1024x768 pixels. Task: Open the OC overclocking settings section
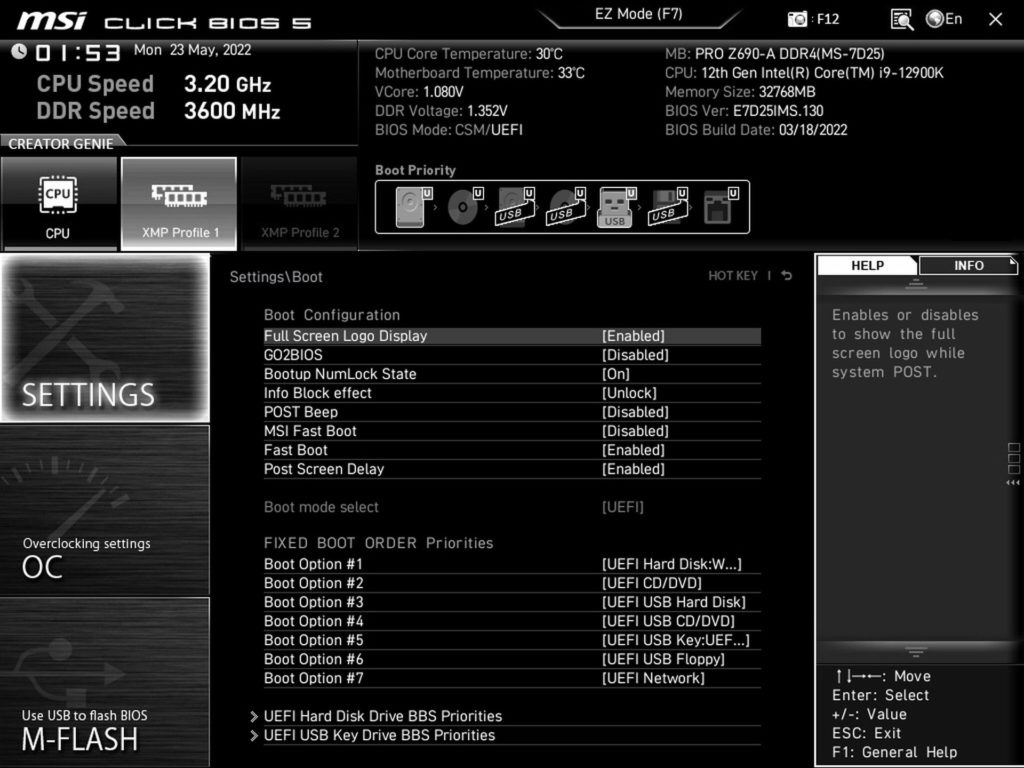[x=105, y=510]
